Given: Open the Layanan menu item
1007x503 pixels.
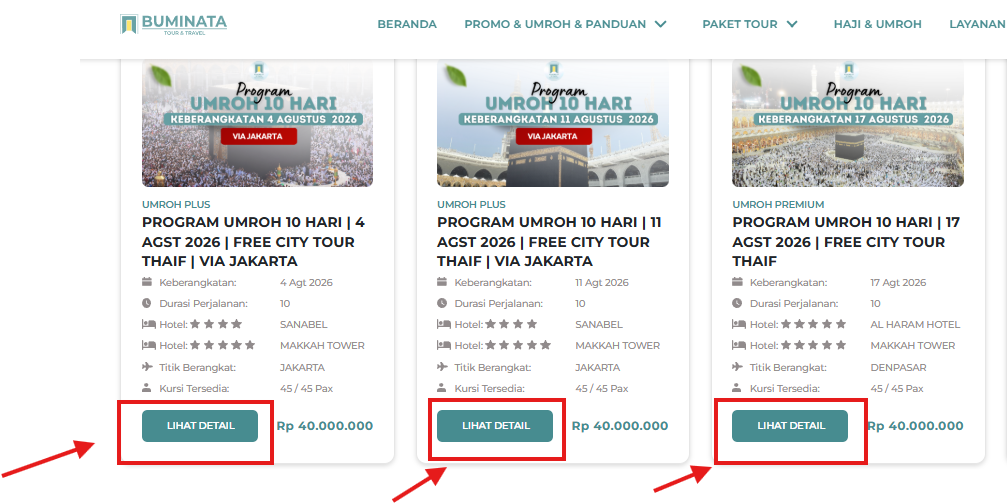Looking at the screenshot, I should pyautogui.click(x=977, y=24).
